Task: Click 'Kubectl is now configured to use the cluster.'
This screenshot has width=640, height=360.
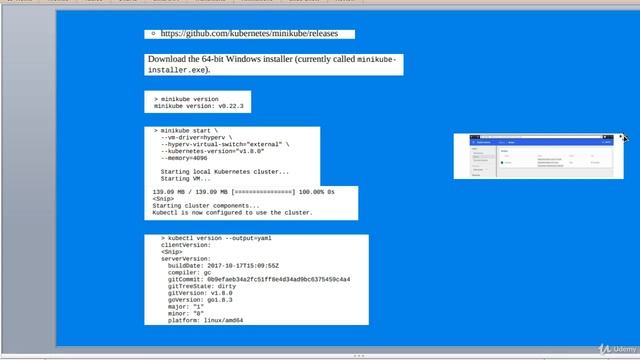Action: coord(232,213)
